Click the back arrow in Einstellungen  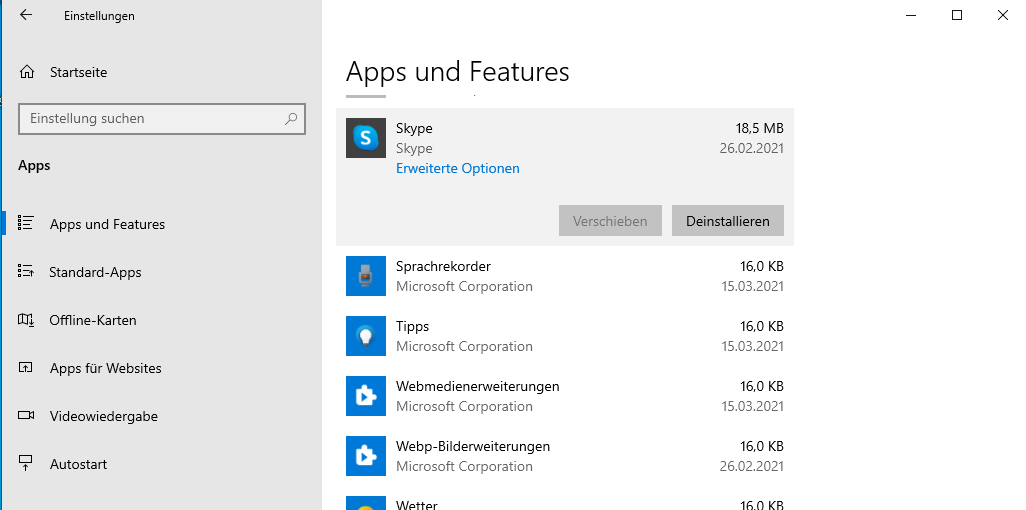(26, 16)
